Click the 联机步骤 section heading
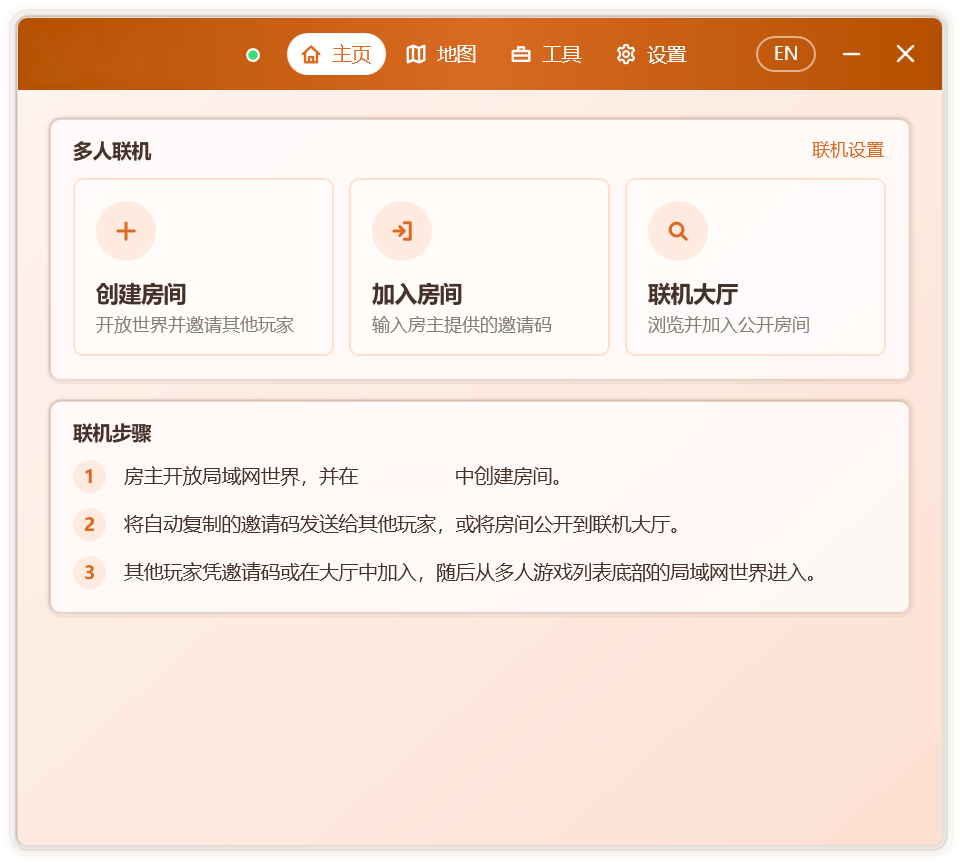 [112, 433]
